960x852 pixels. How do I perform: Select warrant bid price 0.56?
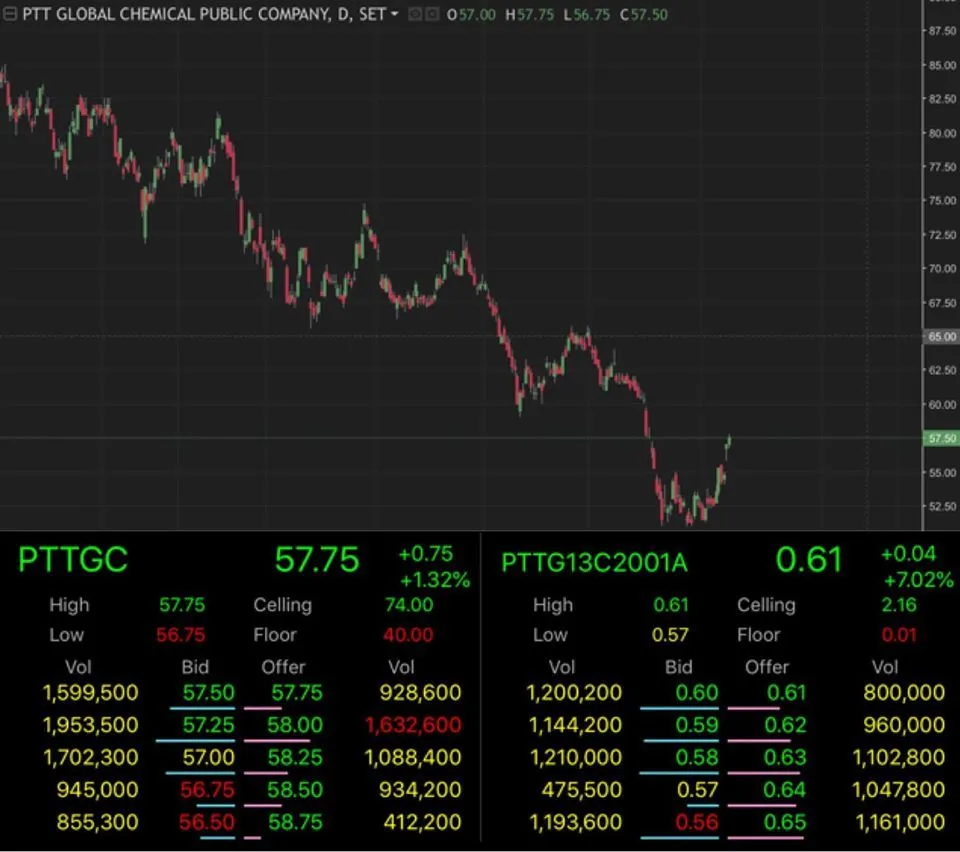pos(697,822)
